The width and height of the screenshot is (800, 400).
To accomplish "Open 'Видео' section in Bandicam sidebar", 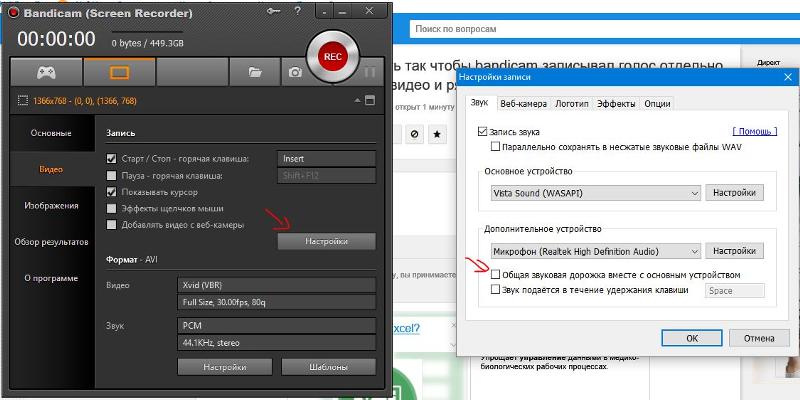I will pos(51,169).
